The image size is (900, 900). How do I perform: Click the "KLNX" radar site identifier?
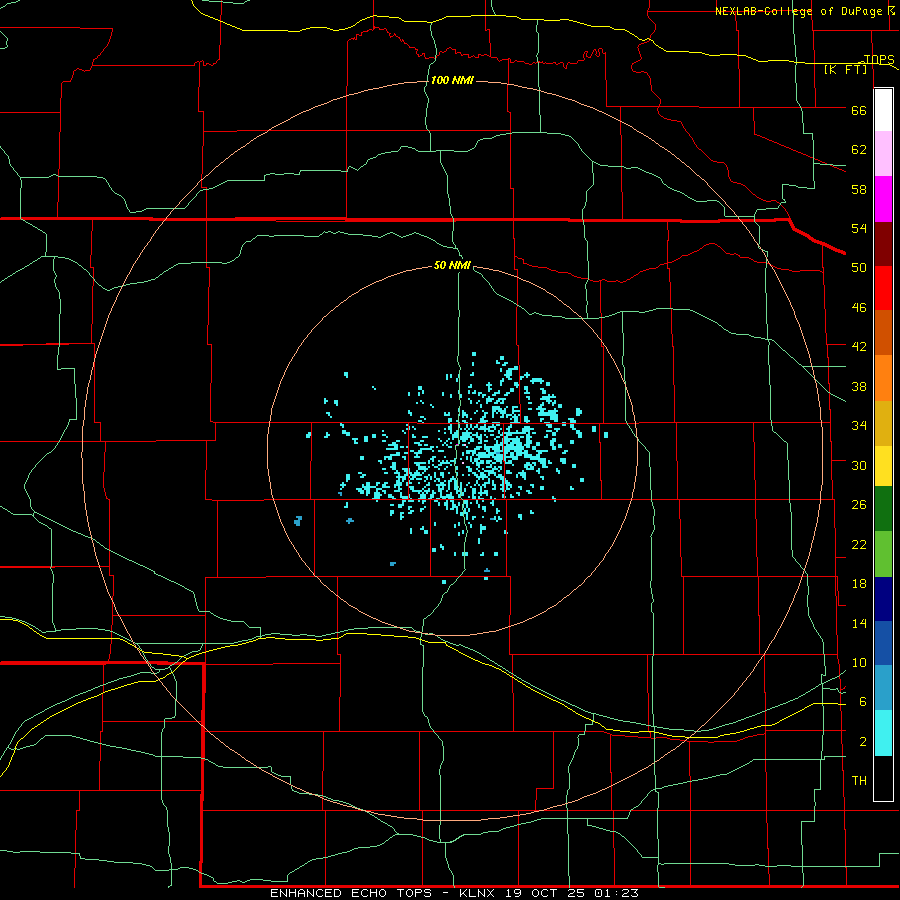(x=477, y=893)
